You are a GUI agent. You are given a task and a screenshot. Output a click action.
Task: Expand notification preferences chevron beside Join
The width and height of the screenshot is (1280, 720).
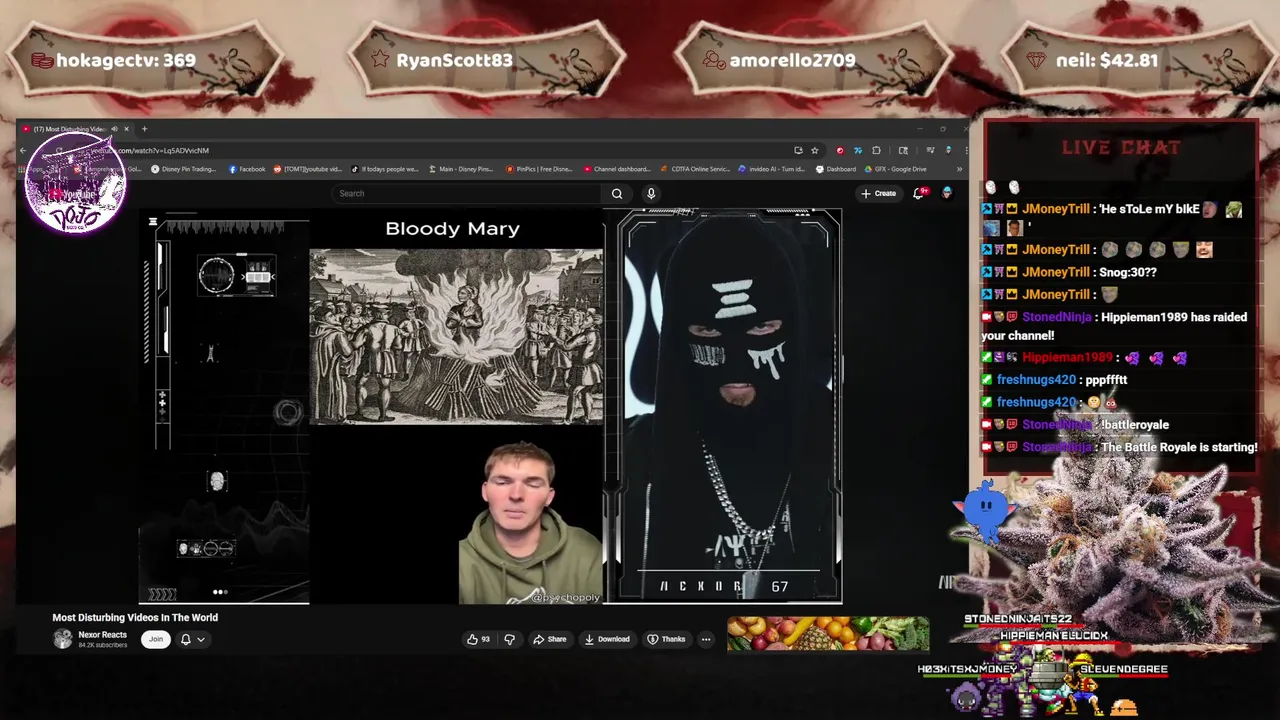(x=201, y=639)
